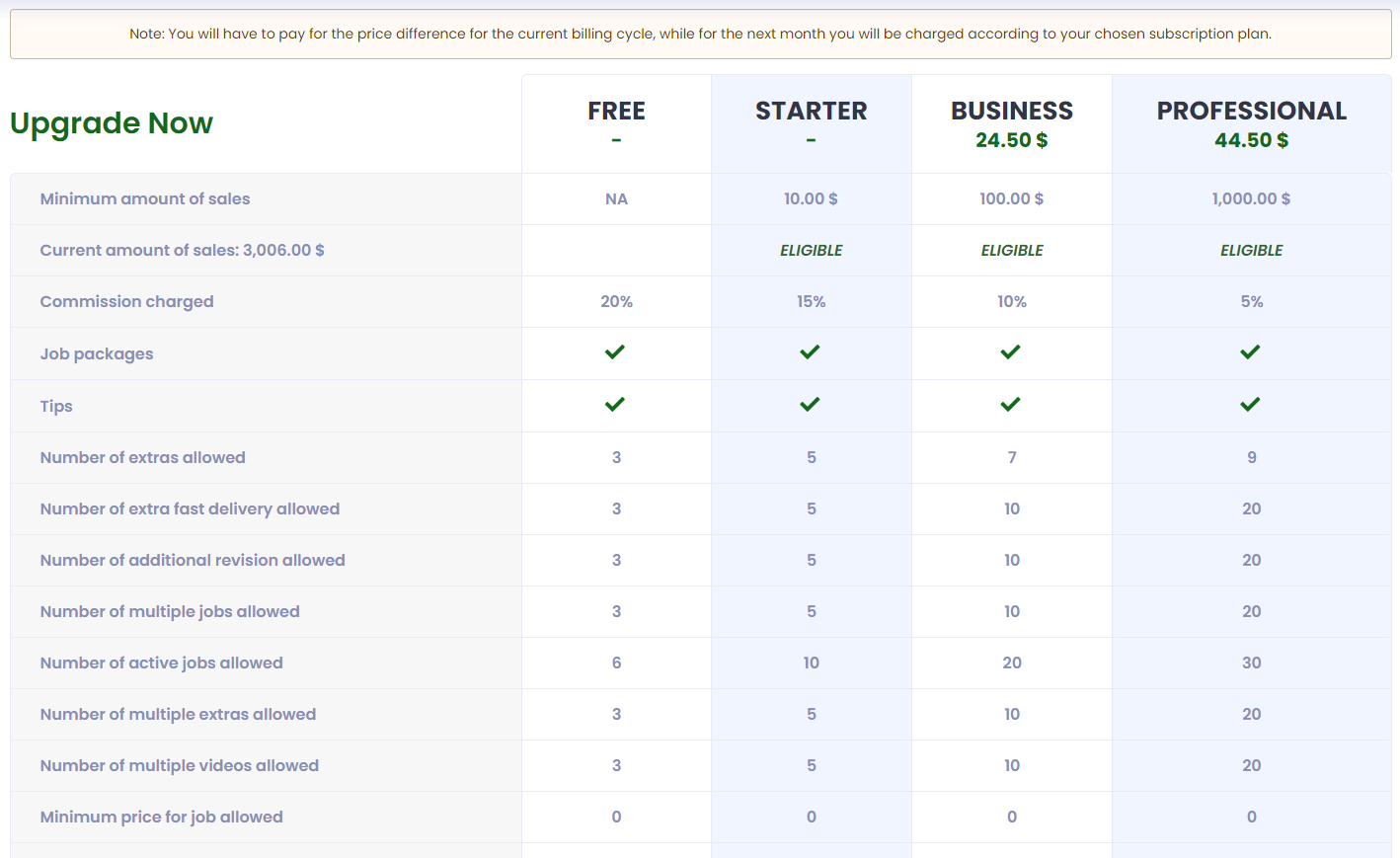The image size is (1400, 858).
Task: Click the 15% commission for STARTER
Action: [x=812, y=302]
